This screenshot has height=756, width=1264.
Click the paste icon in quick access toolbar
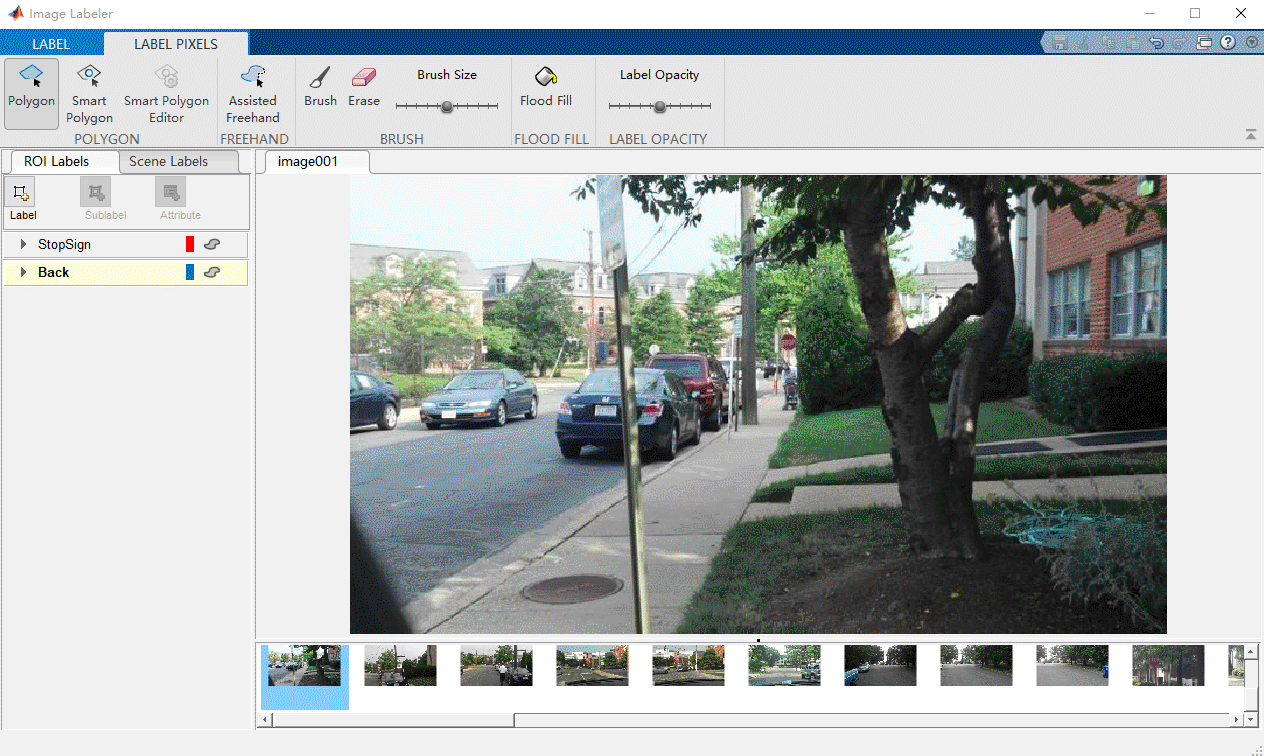(x=1132, y=43)
